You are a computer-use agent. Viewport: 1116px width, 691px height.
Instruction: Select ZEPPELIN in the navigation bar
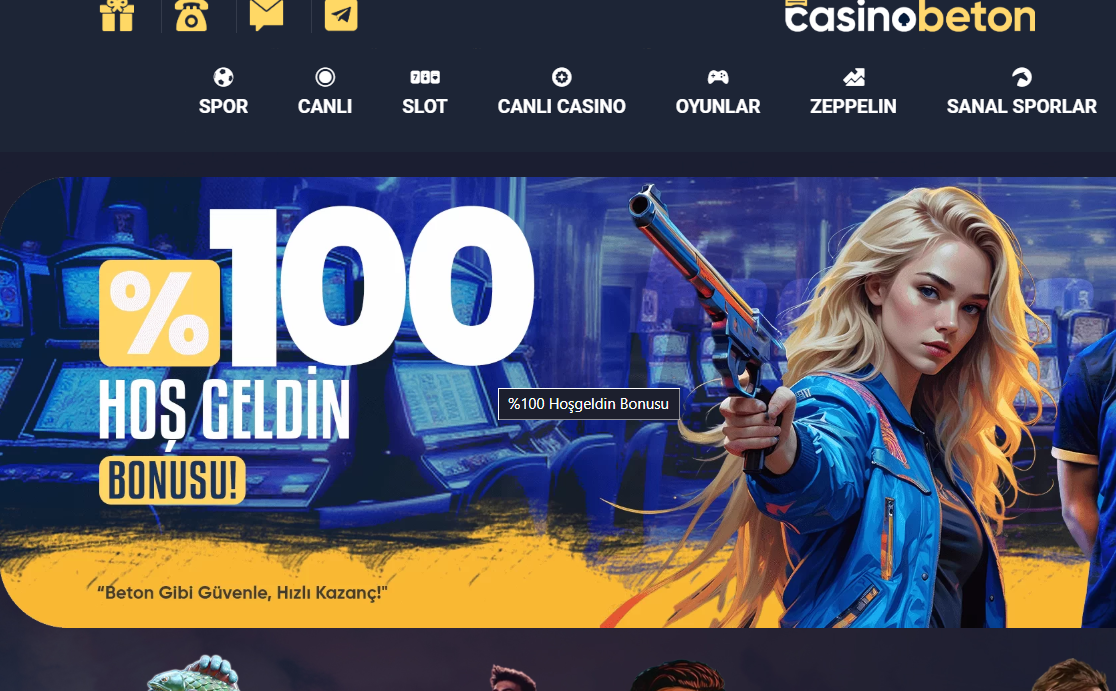click(x=853, y=107)
